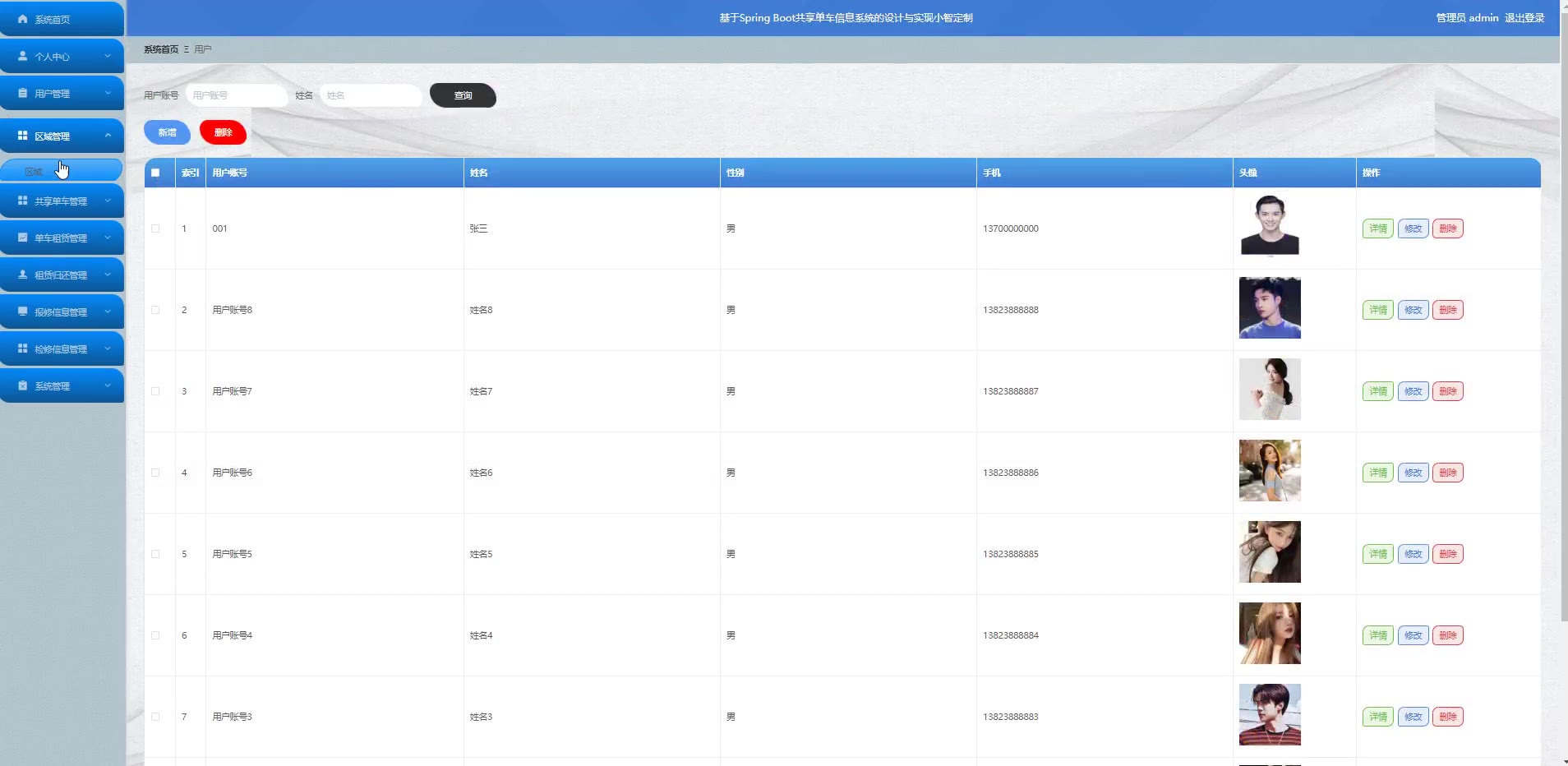The height and width of the screenshot is (766, 1568).
Task: Check the row checkbox for 用户账号7
Action: pos(155,391)
